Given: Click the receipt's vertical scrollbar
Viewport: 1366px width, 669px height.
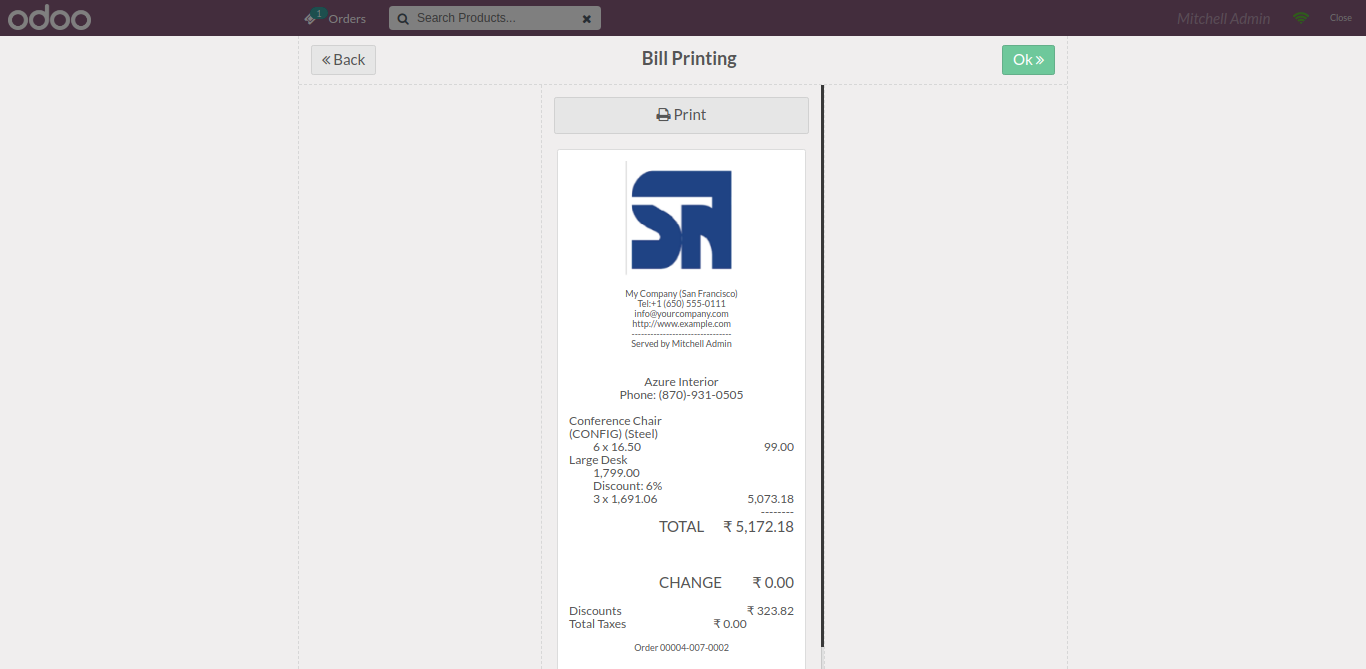Looking at the screenshot, I should tap(822, 365).
